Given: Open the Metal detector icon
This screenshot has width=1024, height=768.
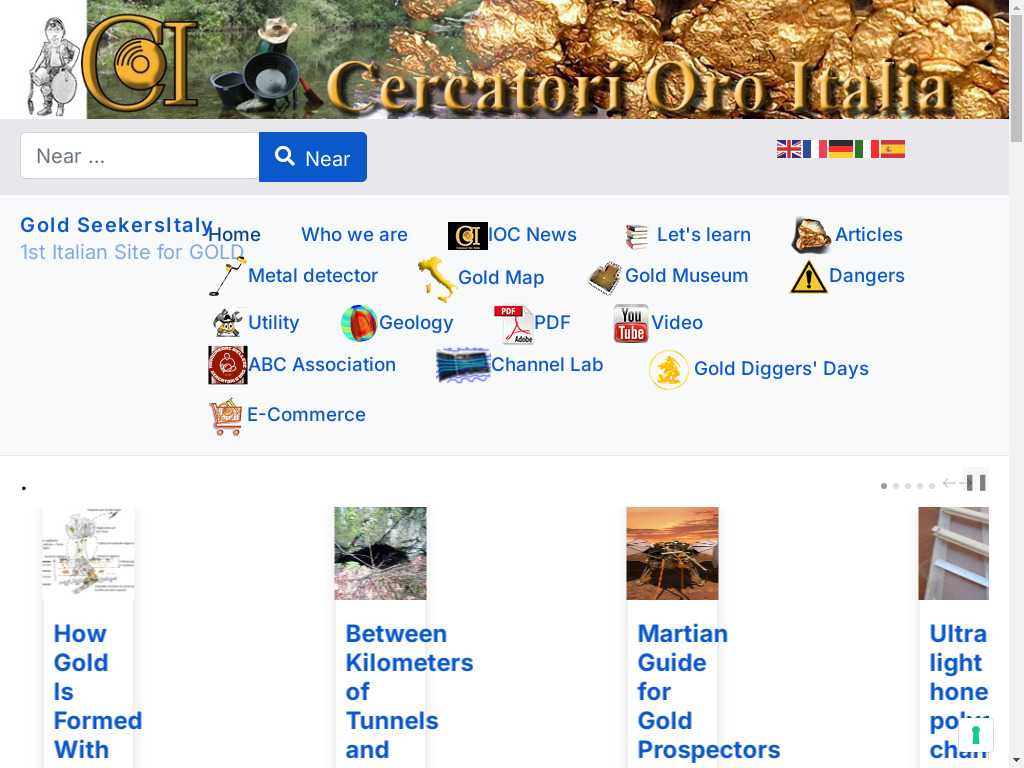Looking at the screenshot, I should coord(227,276).
